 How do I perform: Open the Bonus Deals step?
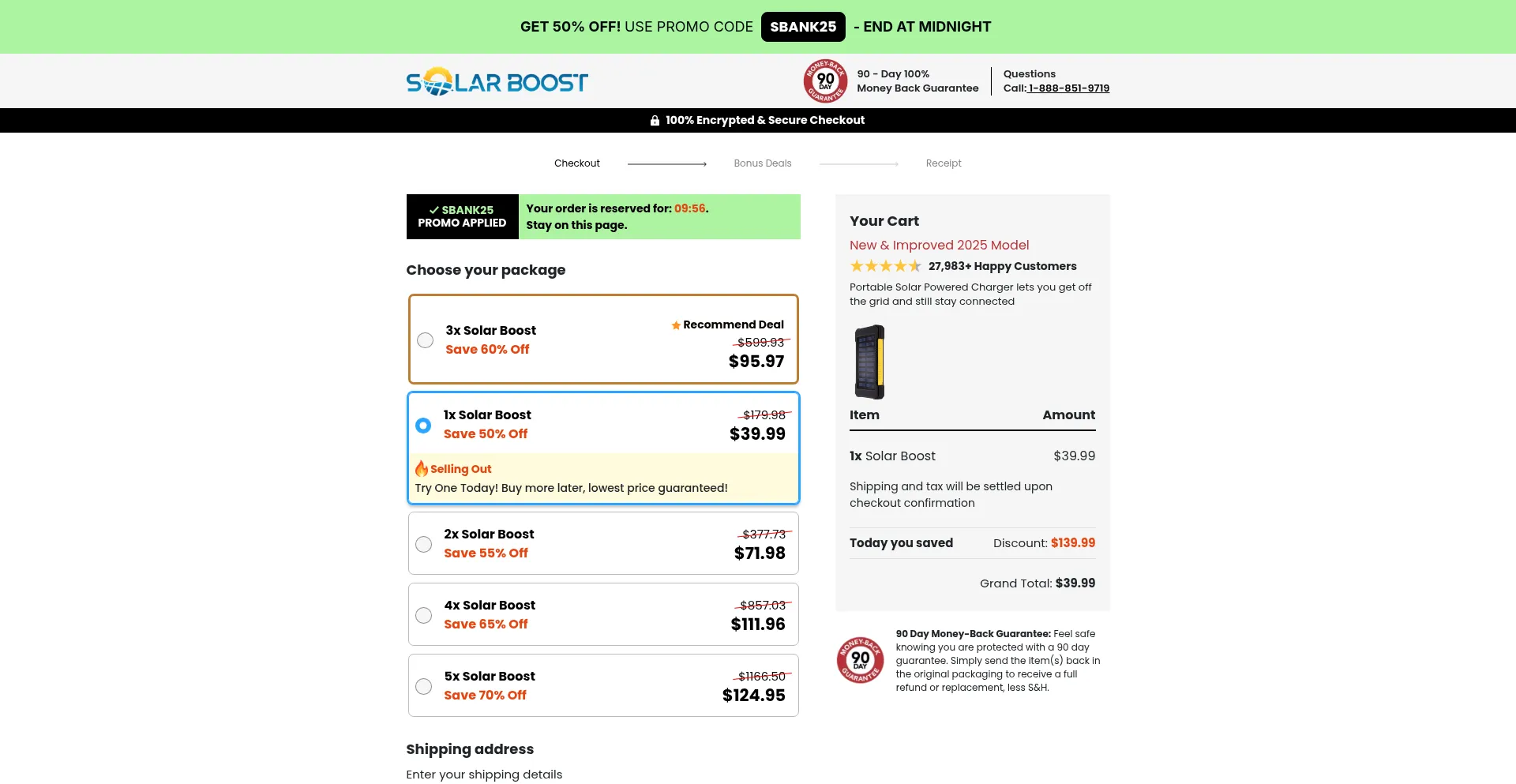[762, 163]
